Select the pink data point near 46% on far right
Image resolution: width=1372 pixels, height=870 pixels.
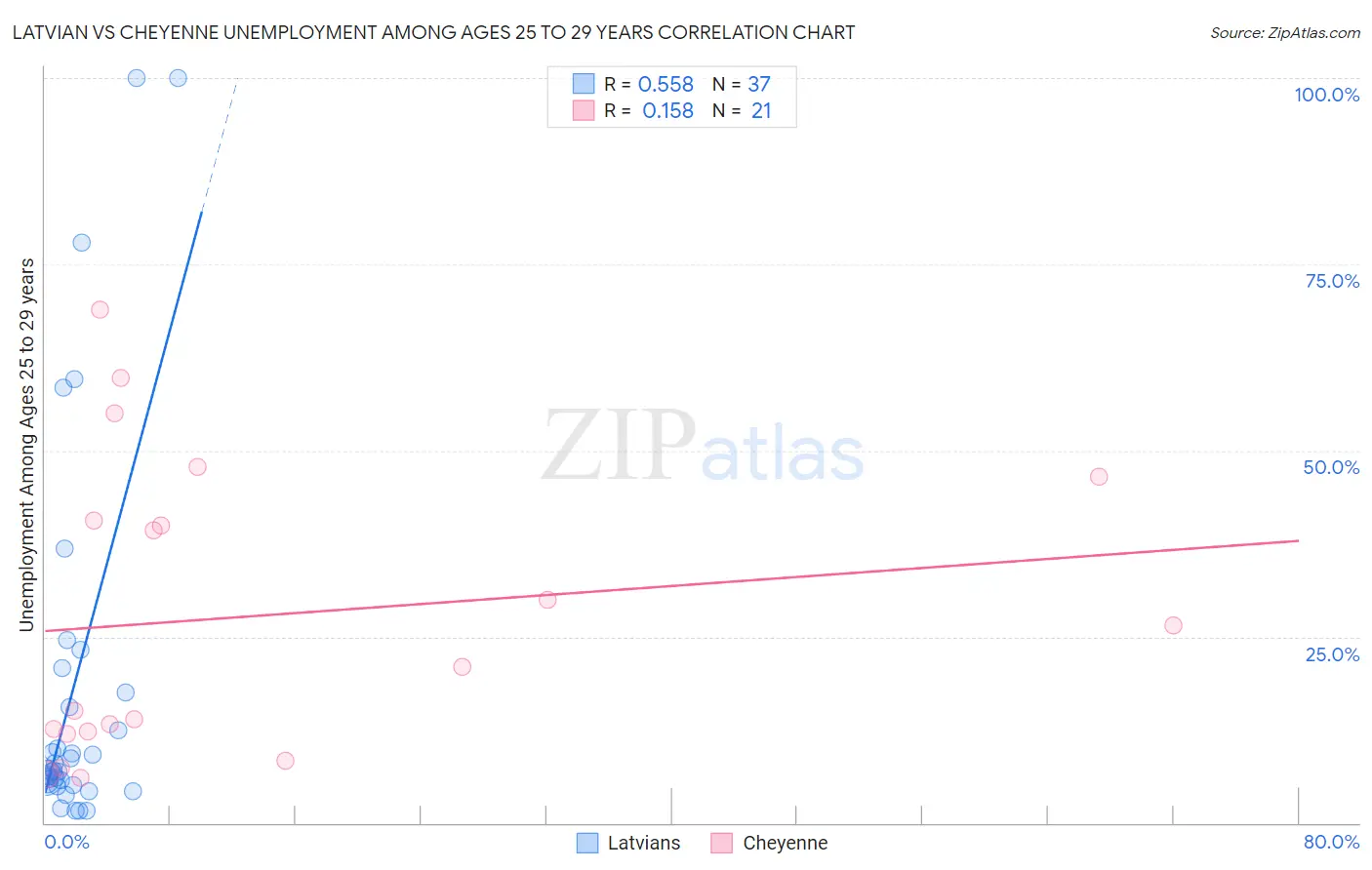click(x=1099, y=477)
